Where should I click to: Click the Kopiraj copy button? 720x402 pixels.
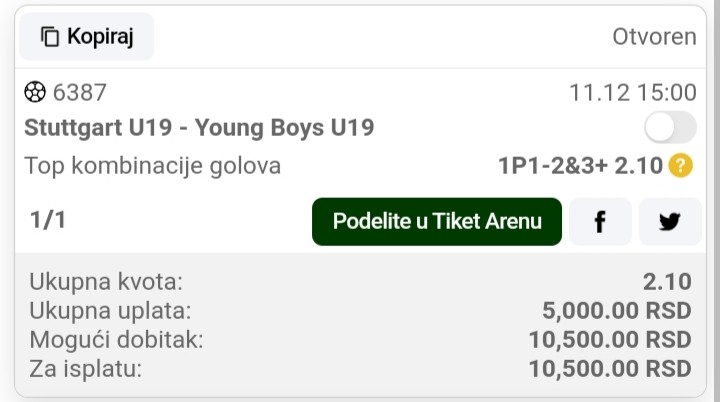point(86,36)
